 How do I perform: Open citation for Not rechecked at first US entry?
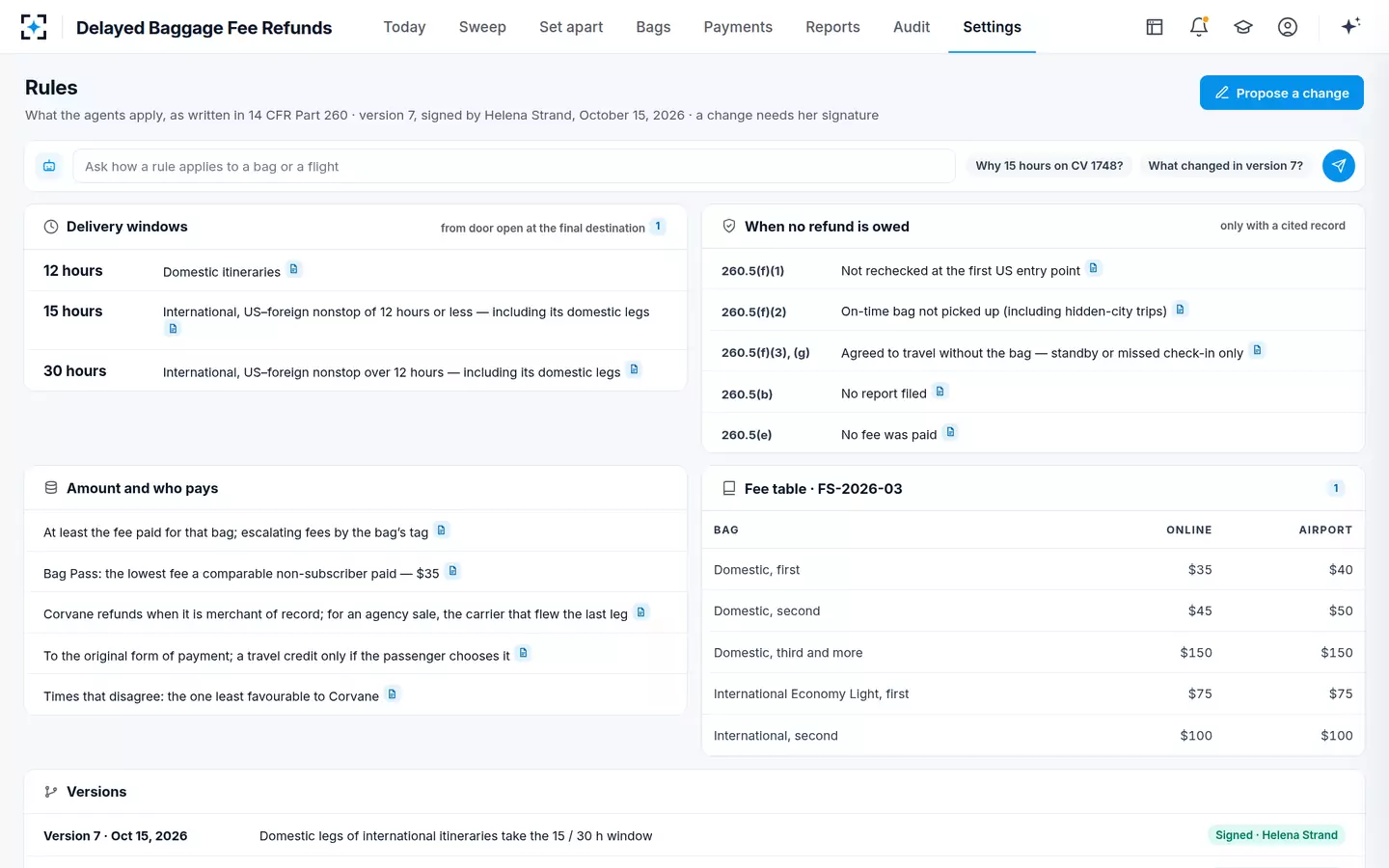[1094, 268]
